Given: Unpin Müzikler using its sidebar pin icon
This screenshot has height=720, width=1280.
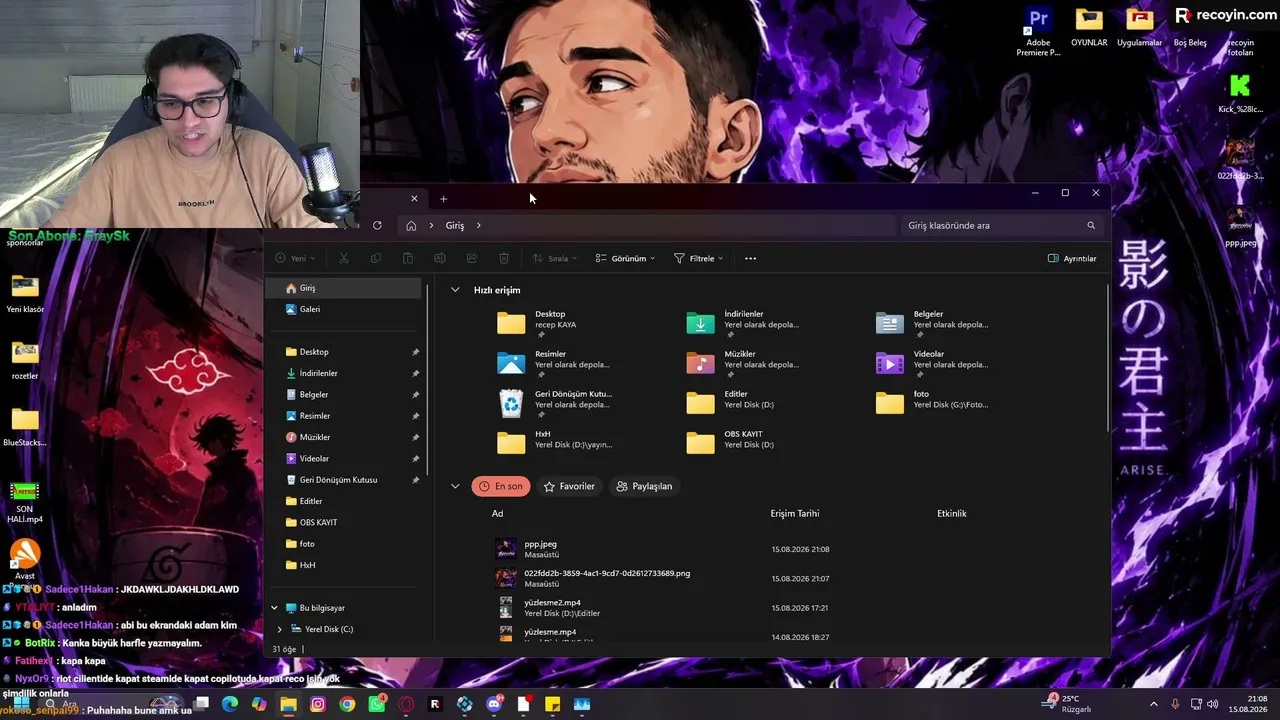Looking at the screenshot, I should coord(415,437).
